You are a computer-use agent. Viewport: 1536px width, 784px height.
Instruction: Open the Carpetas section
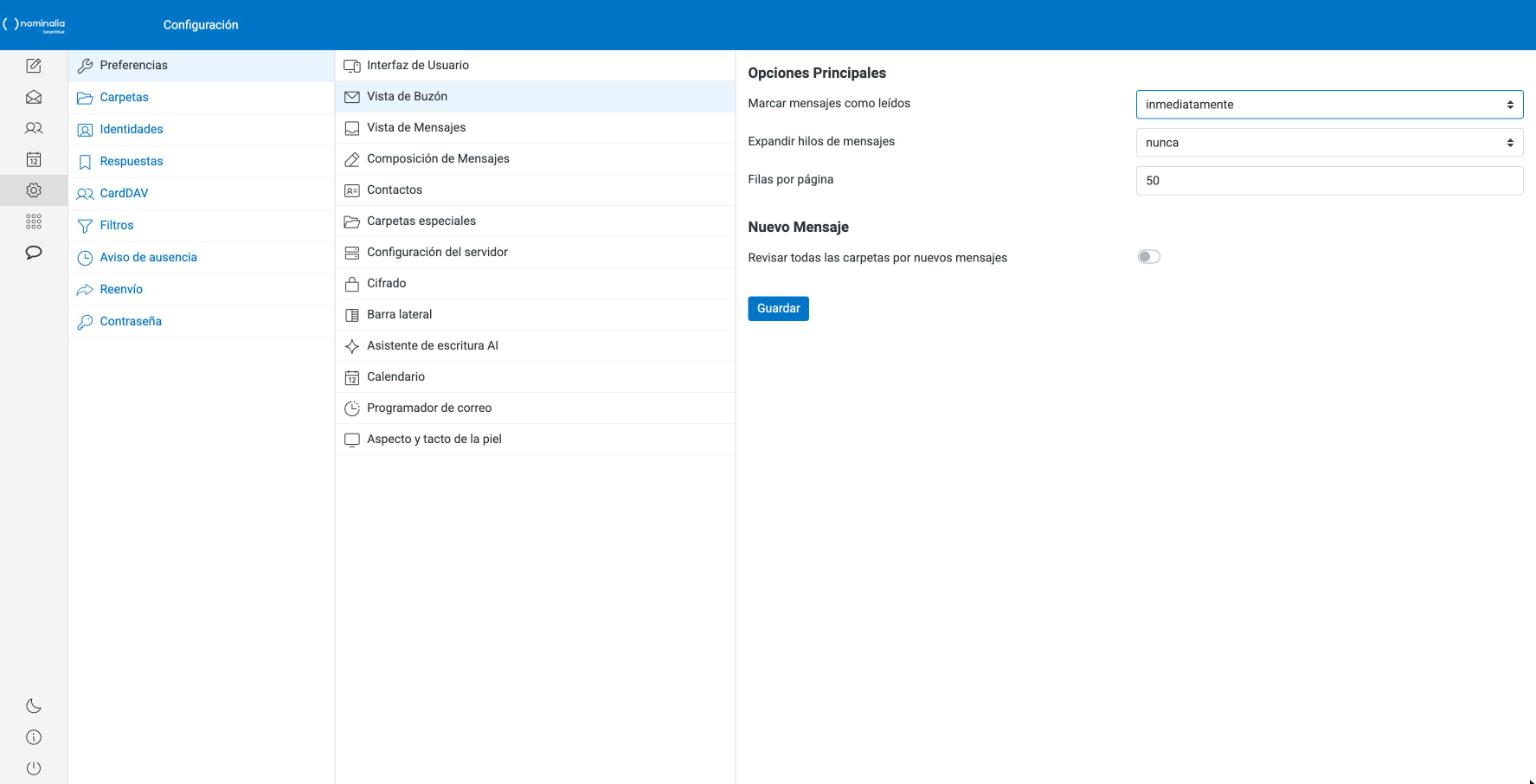(x=201, y=97)
